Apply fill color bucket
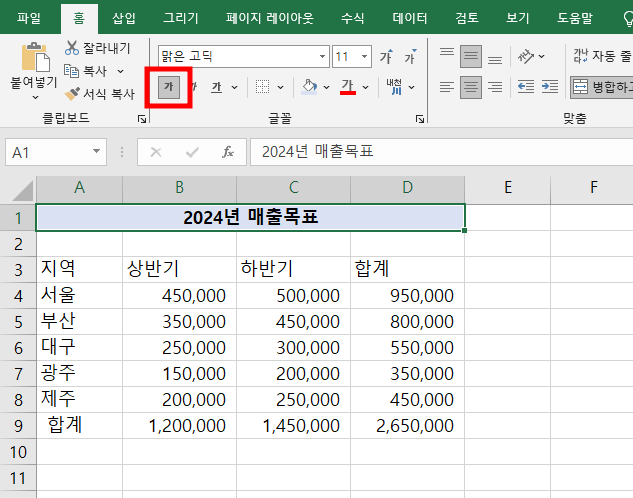 click(x=310, y=87)
